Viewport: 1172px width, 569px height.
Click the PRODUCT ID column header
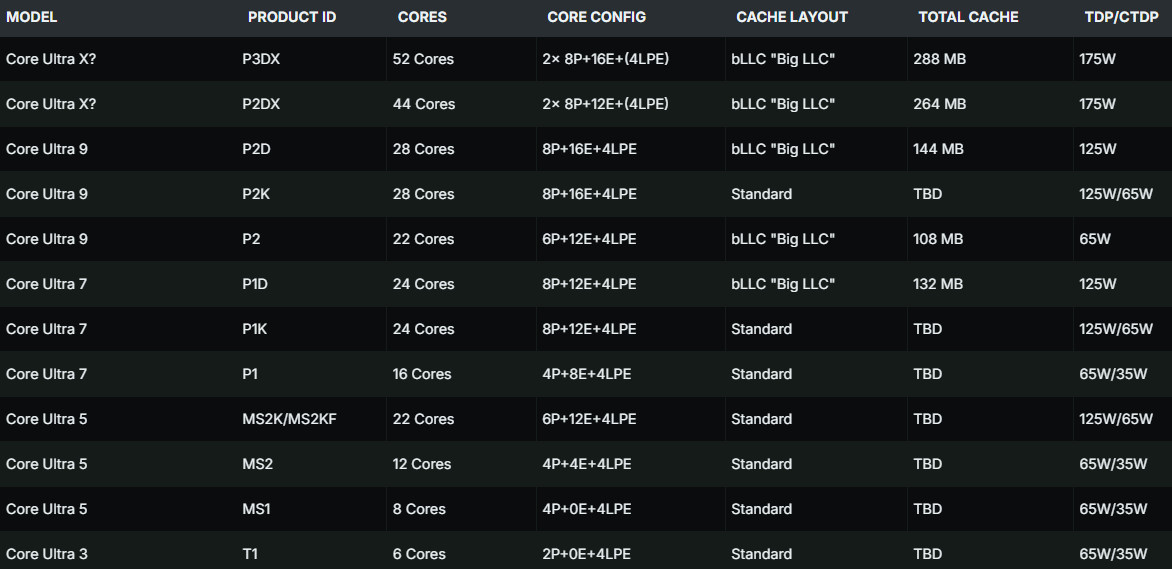point(292,17)
